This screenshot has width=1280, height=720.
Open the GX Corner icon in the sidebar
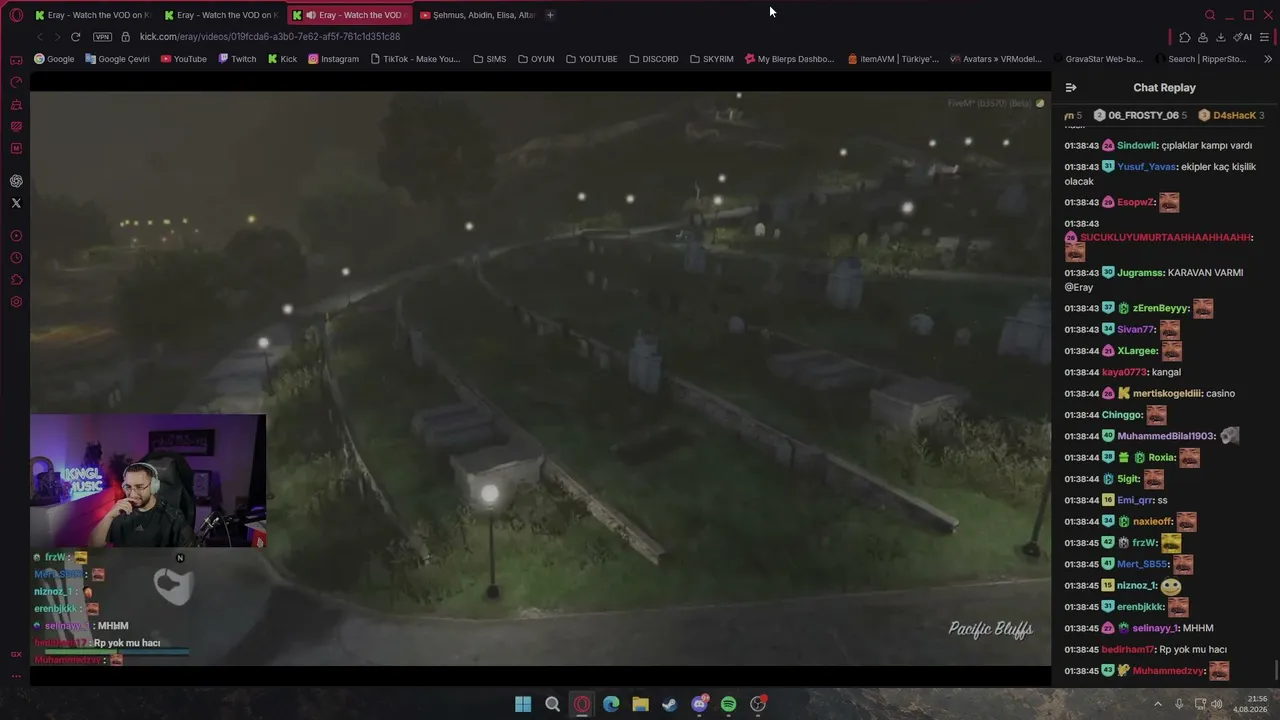click(16, 60)
